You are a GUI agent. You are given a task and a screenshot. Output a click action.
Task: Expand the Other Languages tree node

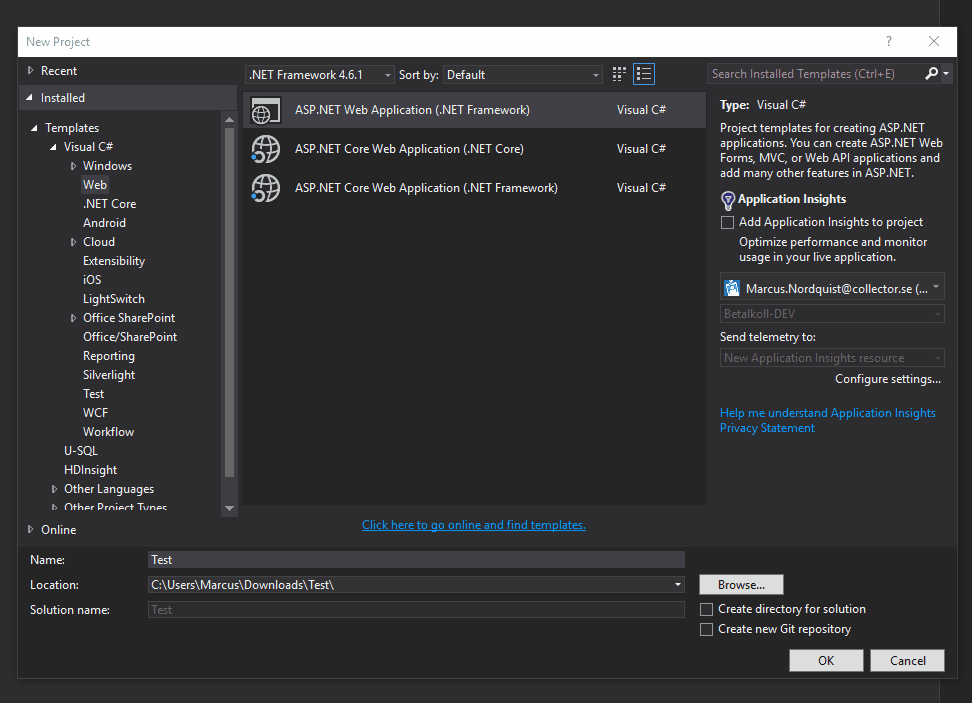click(54, 488)
